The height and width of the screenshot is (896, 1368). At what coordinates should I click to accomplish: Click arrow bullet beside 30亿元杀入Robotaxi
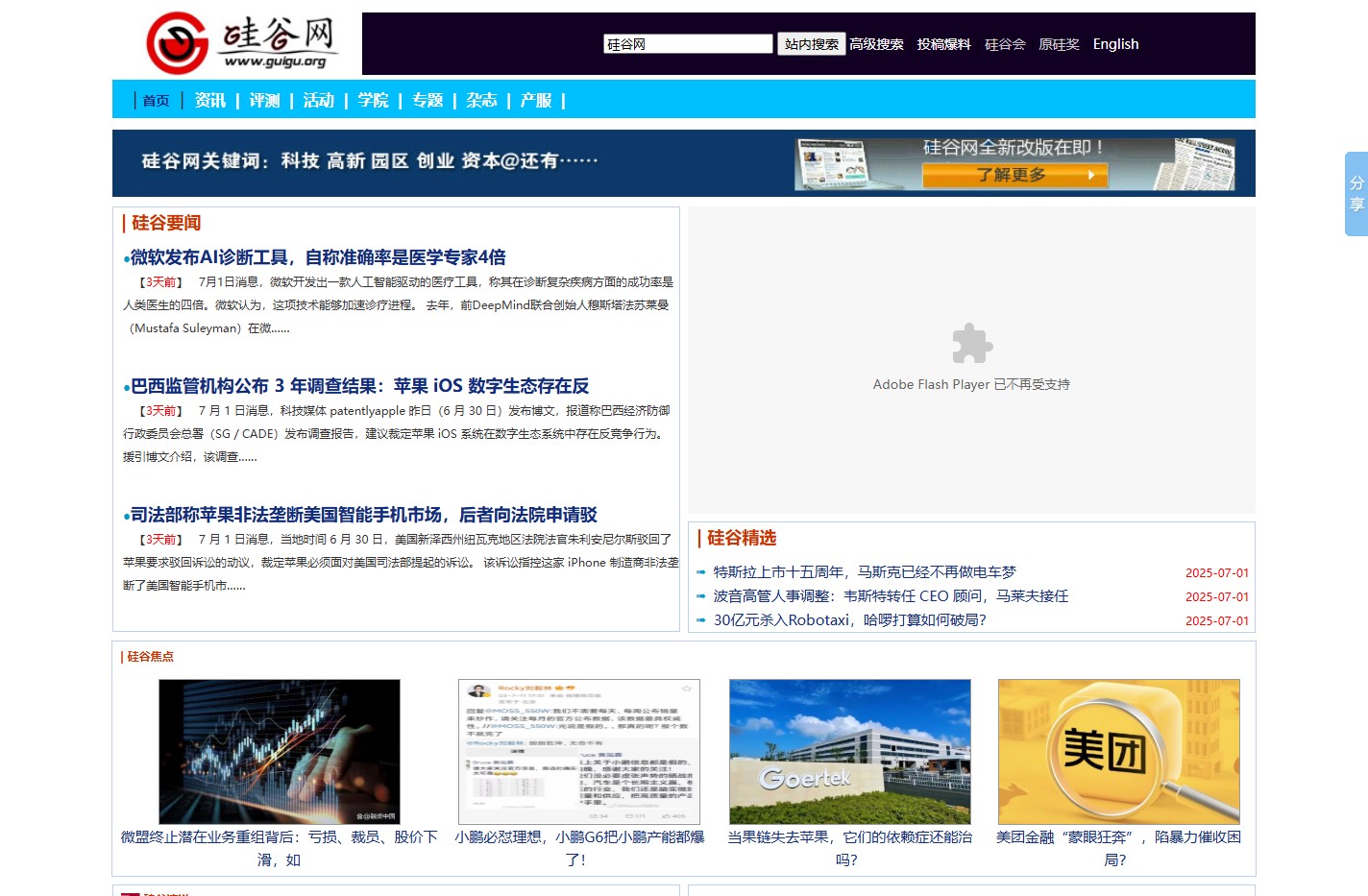701,620
